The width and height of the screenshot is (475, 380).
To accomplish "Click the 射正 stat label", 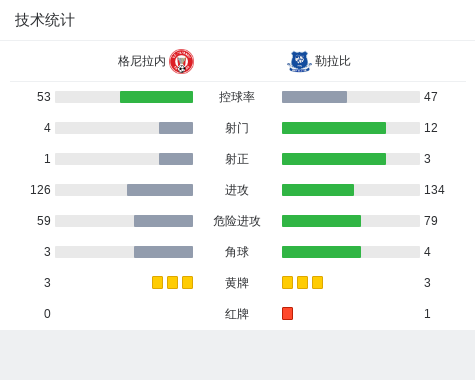I will click(237, 159).
